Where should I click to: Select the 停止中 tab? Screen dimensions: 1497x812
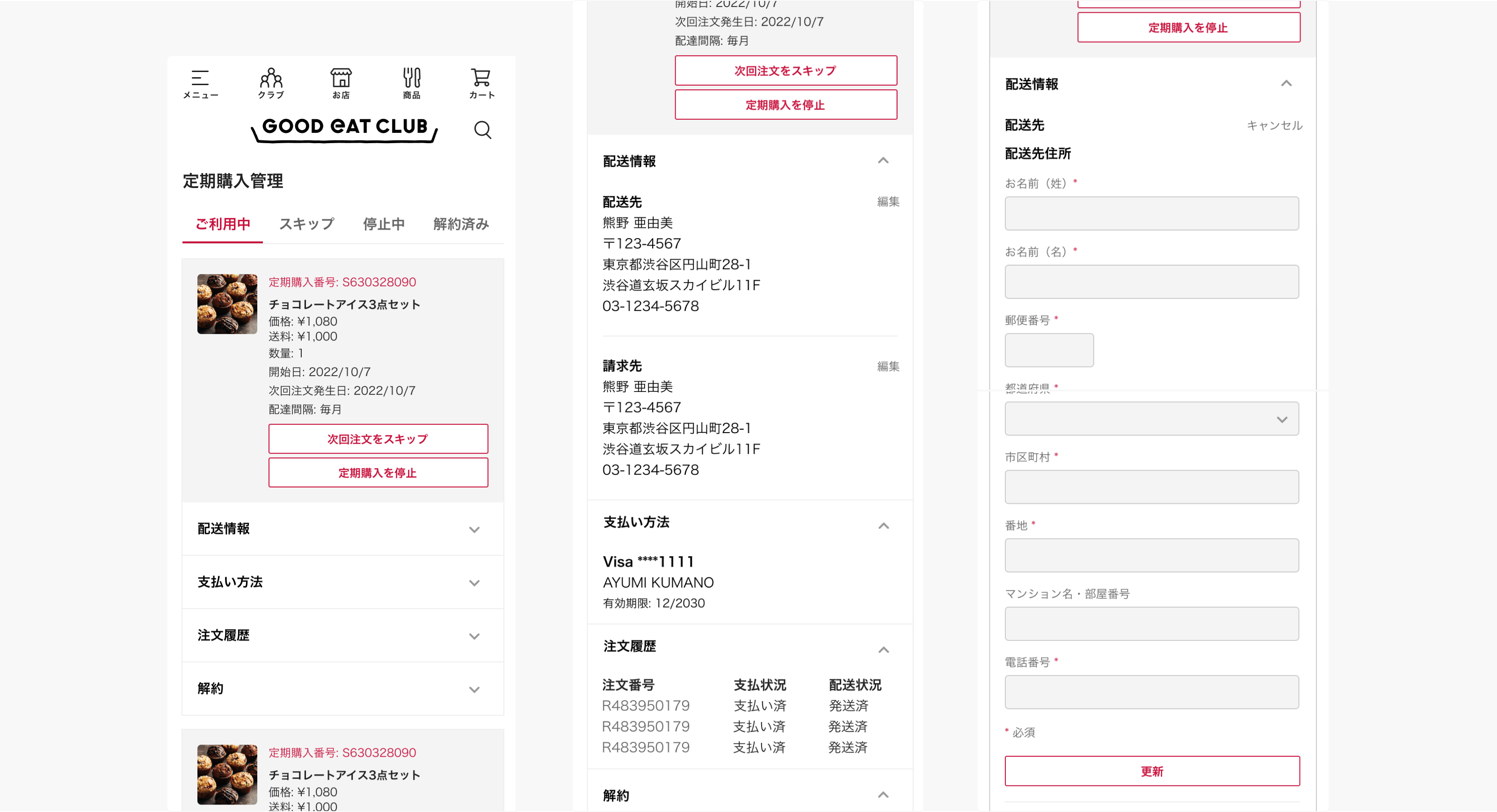tap(384, 224)
